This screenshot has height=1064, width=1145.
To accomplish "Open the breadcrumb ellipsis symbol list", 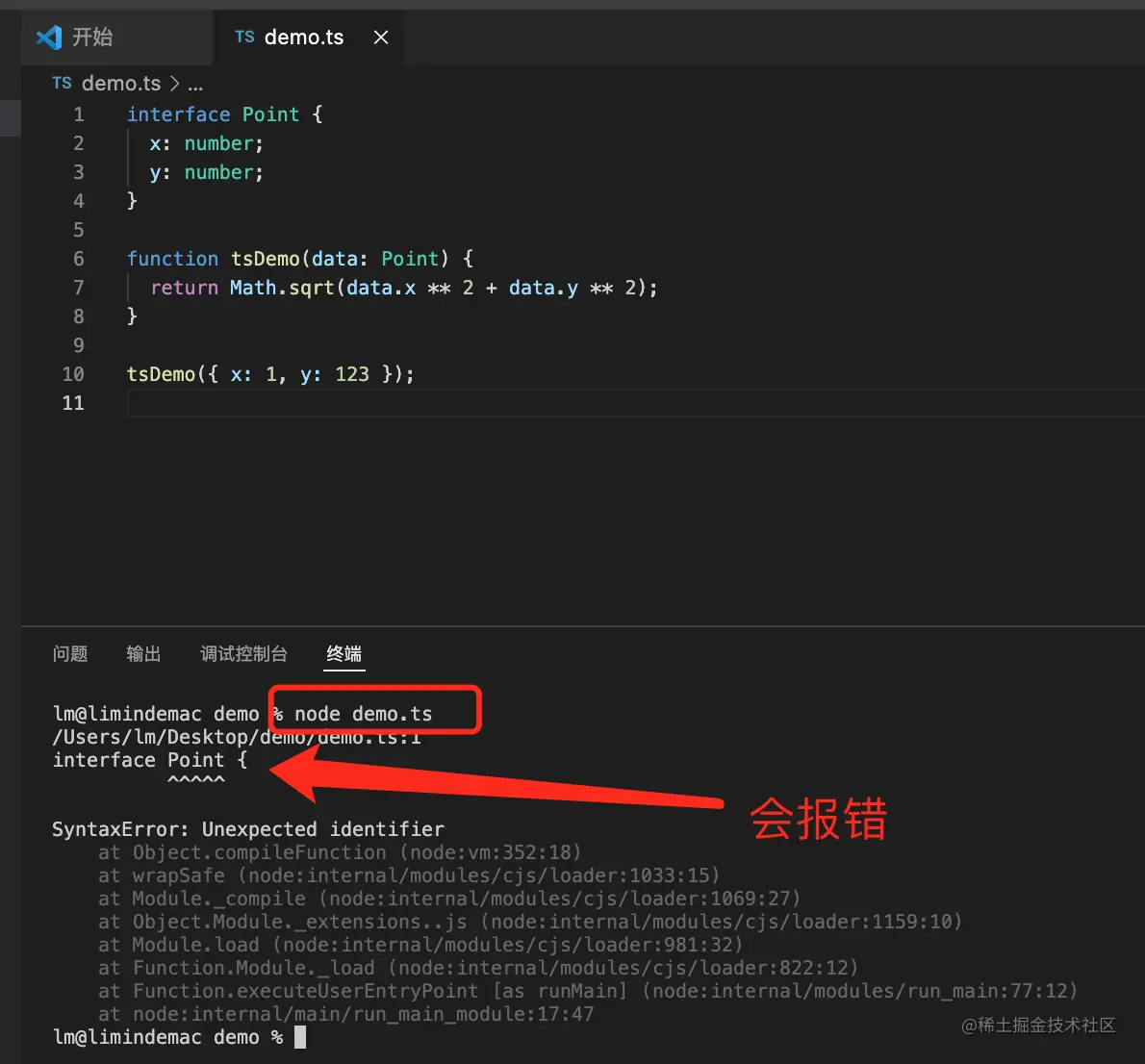I will click(195, 85).
